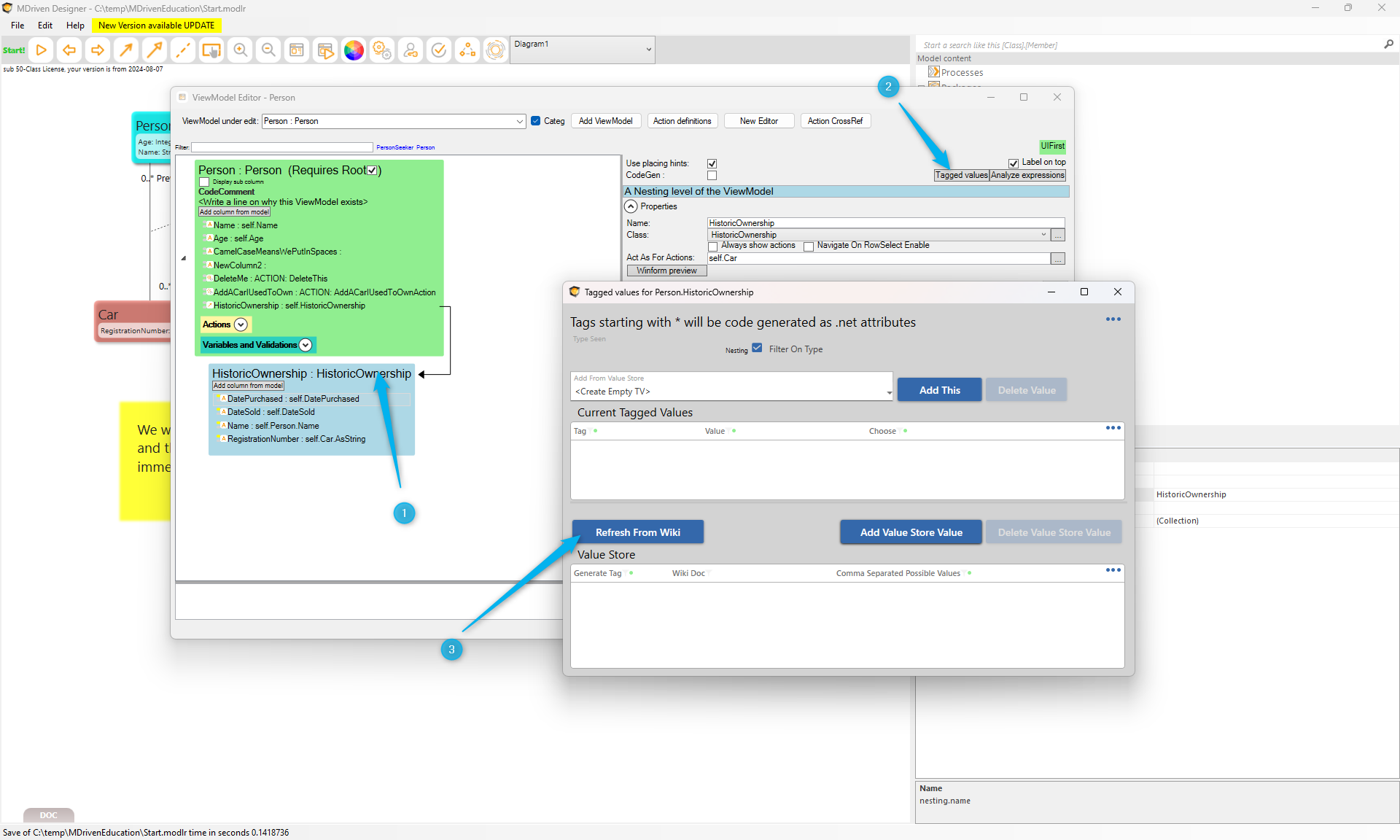Click the user with key icon

(411, 50)
